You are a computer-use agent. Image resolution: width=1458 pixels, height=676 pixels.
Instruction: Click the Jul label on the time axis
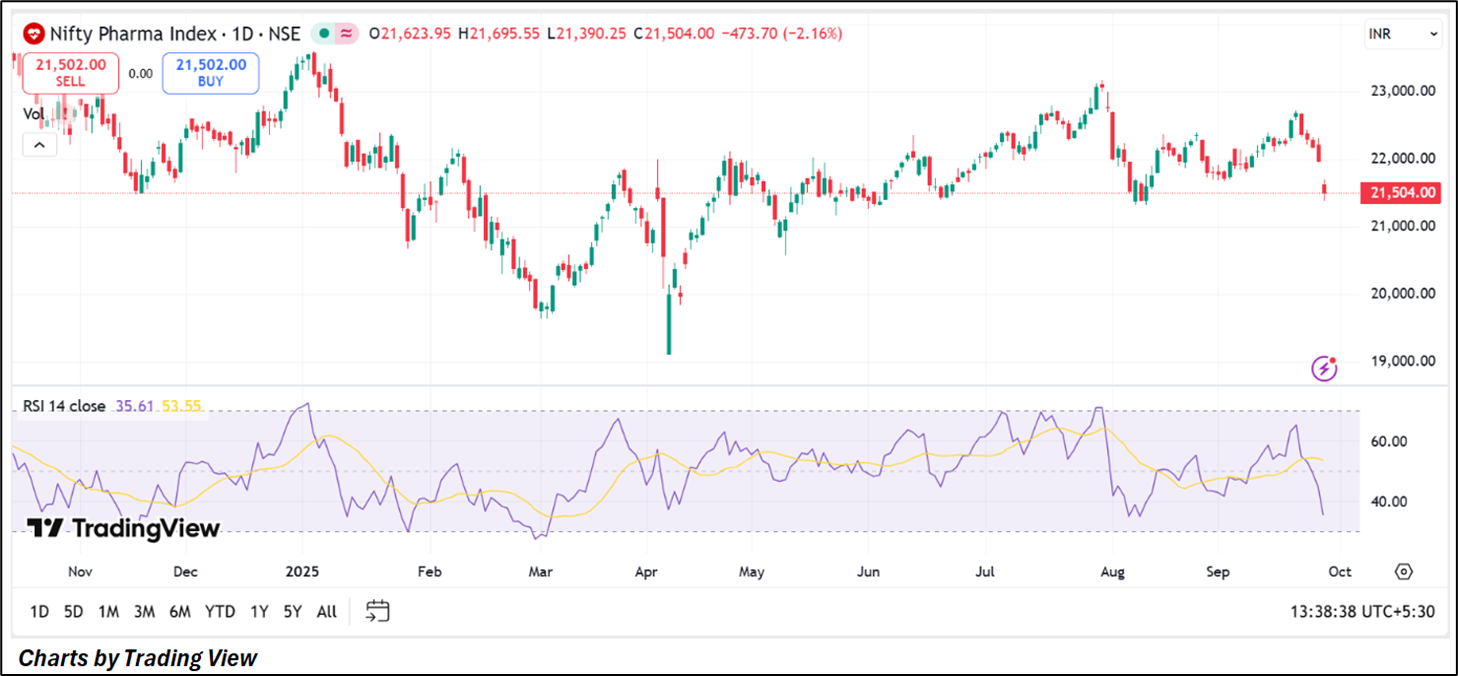point(986,572)
